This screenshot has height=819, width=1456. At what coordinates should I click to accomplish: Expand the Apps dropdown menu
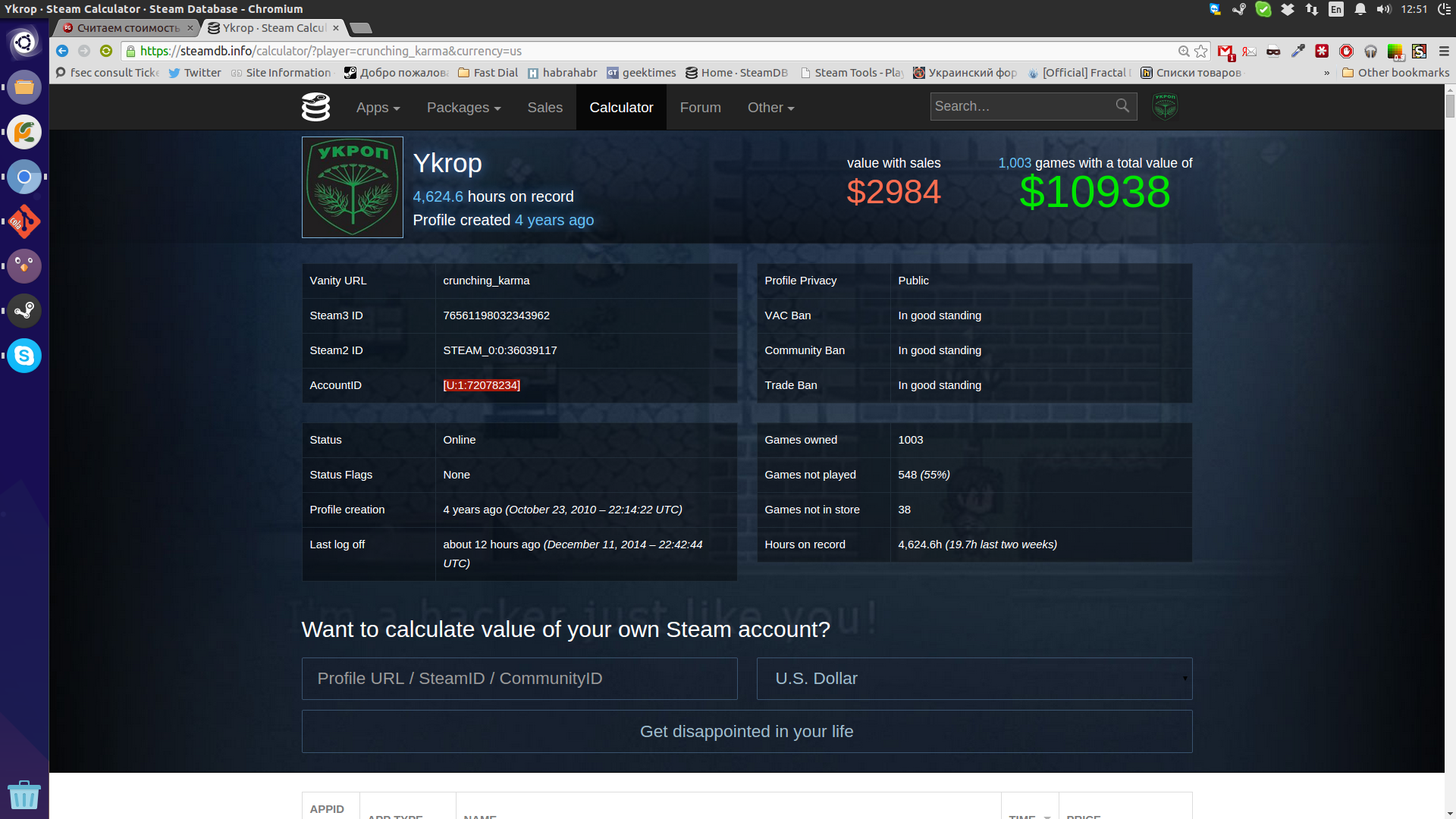point(378,108)
